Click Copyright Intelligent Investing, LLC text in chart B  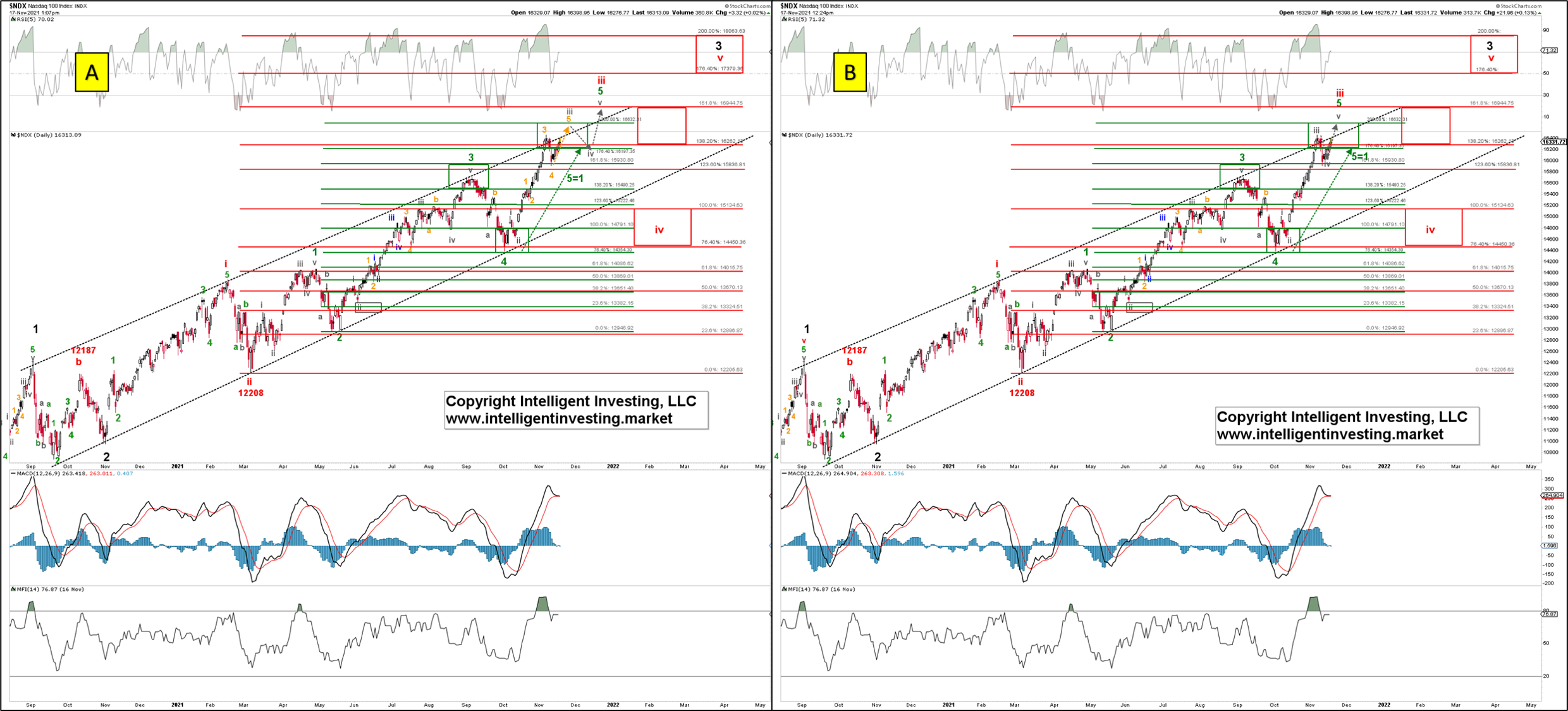(1342, 417)
